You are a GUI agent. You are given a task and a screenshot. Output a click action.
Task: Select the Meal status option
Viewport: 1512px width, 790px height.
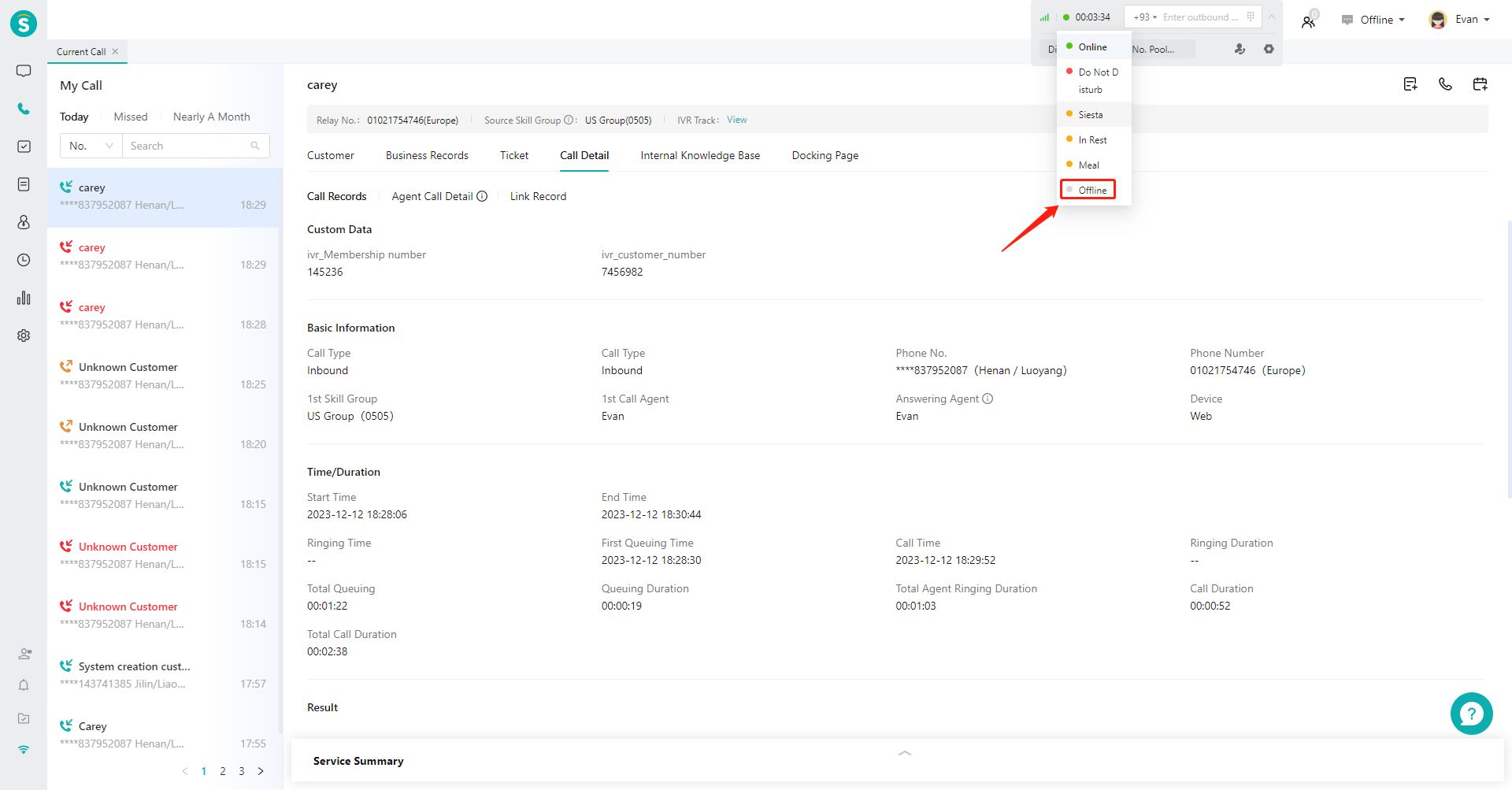pyautogui.click(x=1094, y=165)
